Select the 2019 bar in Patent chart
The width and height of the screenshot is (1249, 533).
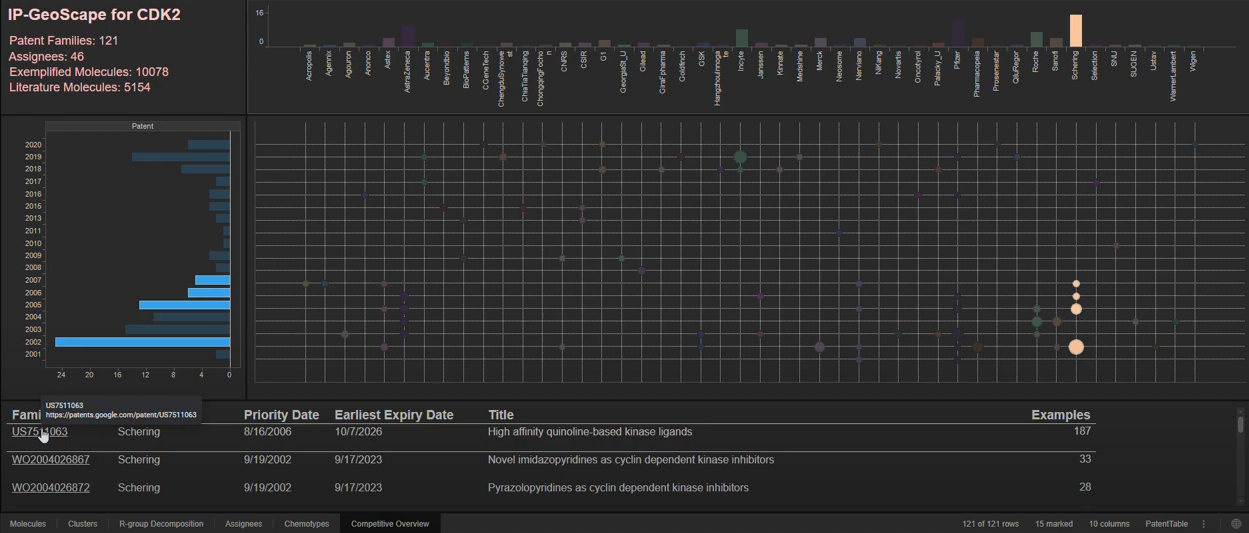[181, 157]
